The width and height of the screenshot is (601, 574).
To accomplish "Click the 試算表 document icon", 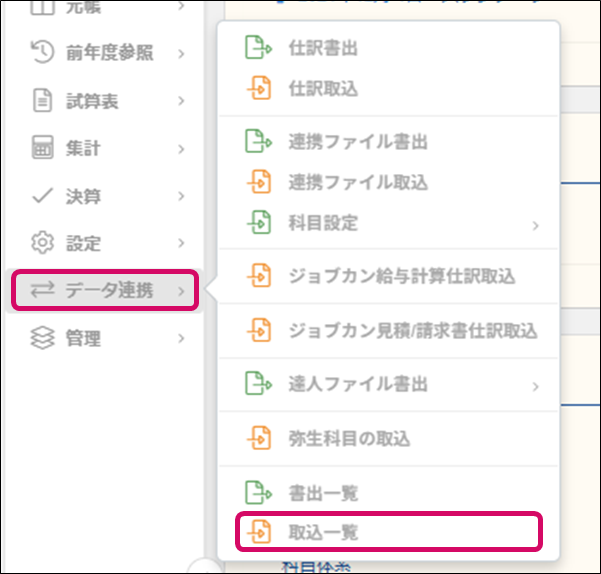I will [x=42, y=101].
